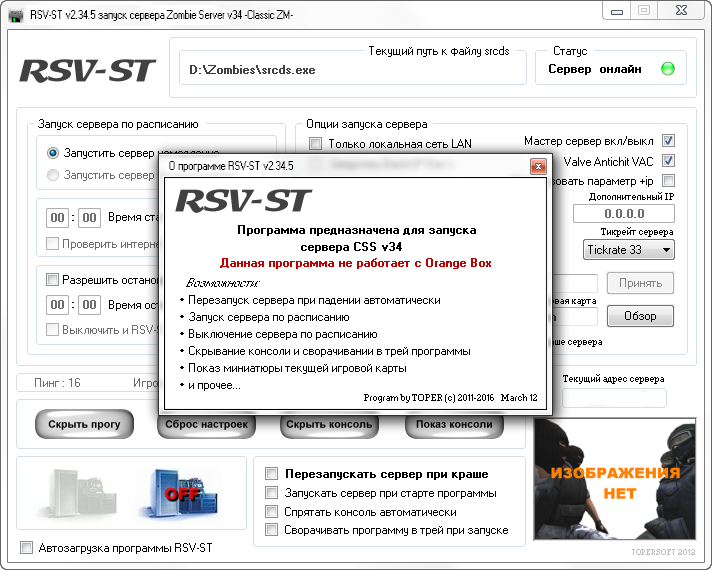Viewport: 712px width, 570px height.
Task: Click the RSV-ST logo inside About dialog
Action: (x=243, y=201)
